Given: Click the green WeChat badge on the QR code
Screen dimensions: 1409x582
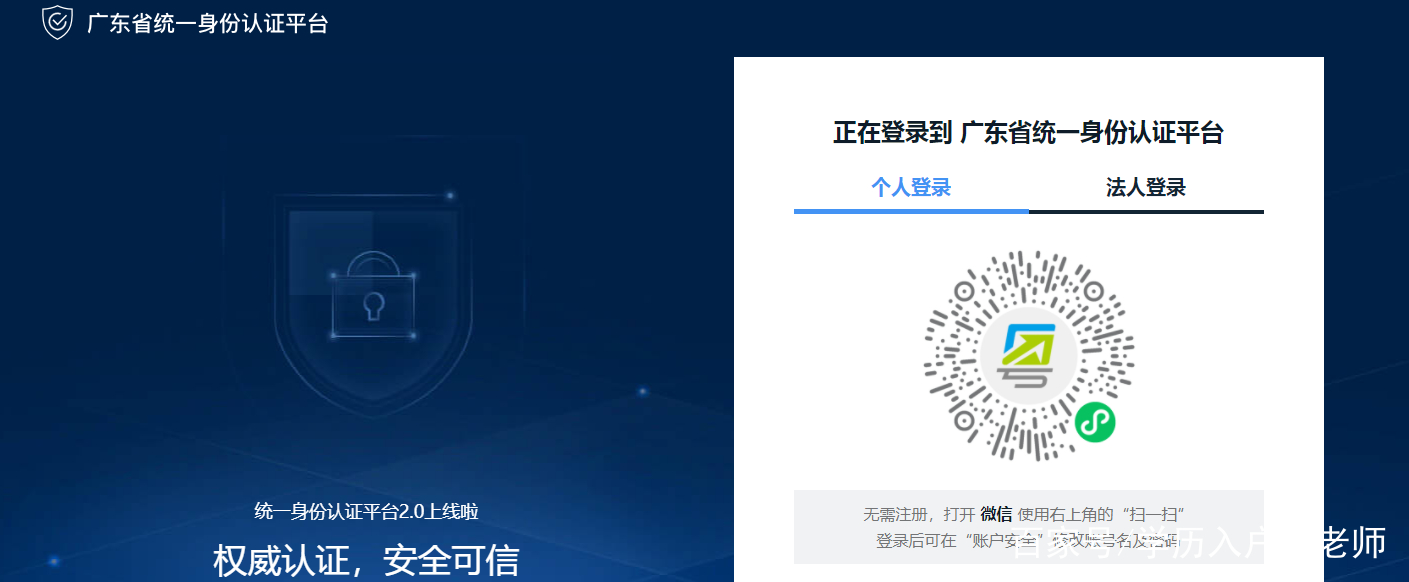Looking at the screenshot, I should pyautogui.click(x=1097, y=423).
